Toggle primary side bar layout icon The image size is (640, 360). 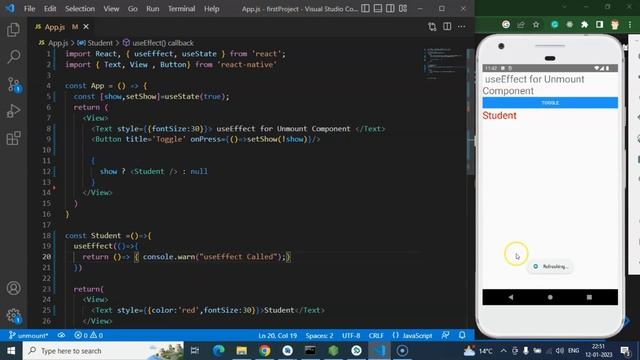tap(366, 9)
